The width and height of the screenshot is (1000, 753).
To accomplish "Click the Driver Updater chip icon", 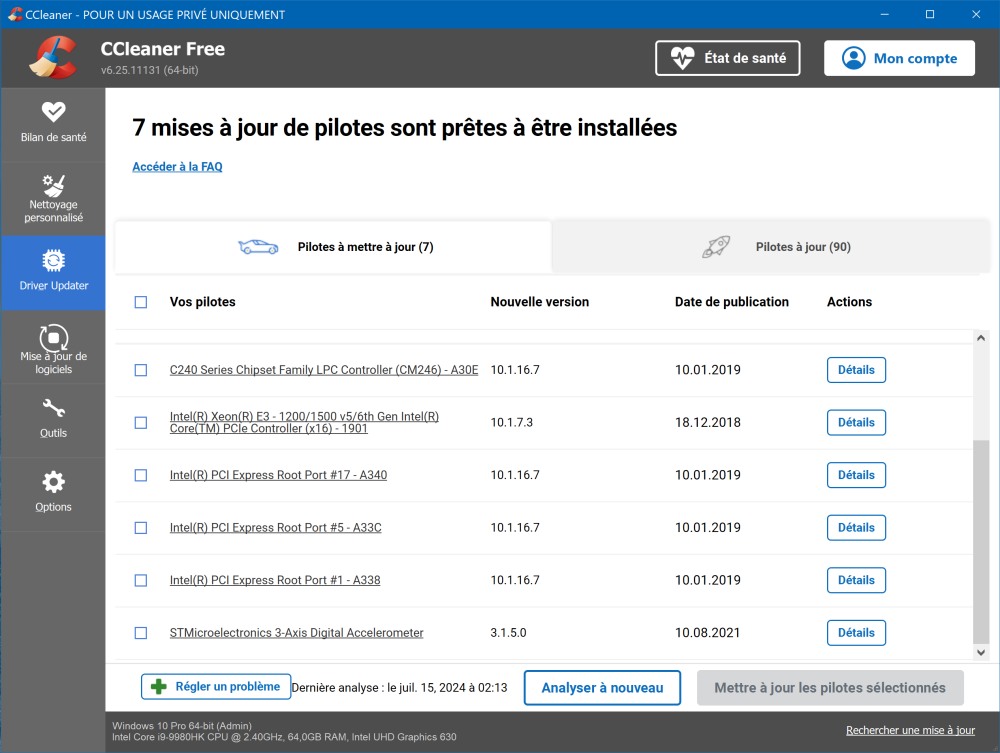I will (x=53, y=261).
